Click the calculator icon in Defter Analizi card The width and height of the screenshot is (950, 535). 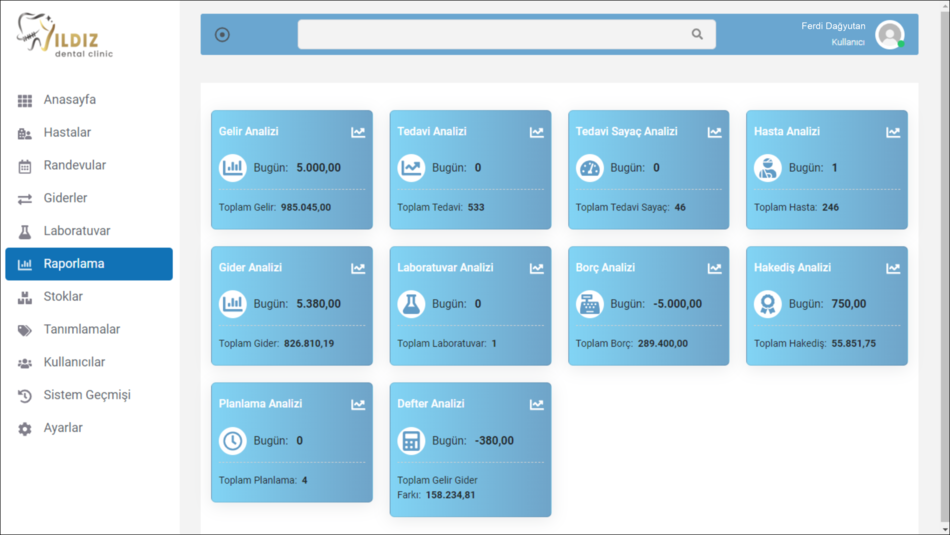[x=411, y=440]
